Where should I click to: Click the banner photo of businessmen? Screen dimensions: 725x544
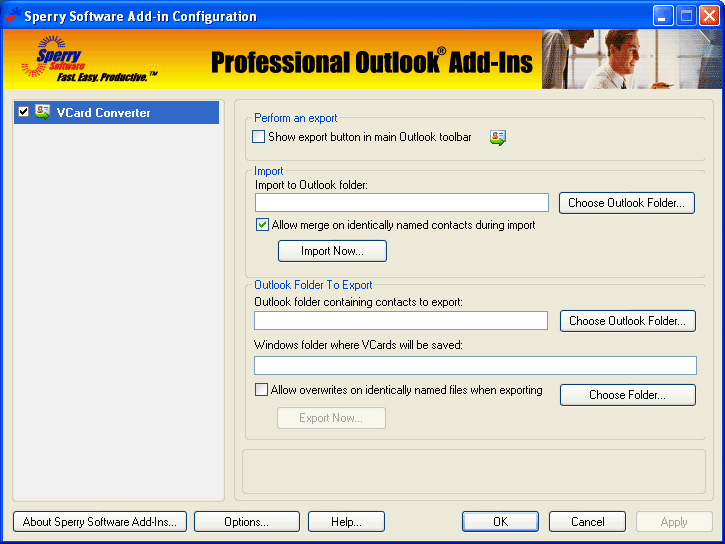(x=632, y=59)
